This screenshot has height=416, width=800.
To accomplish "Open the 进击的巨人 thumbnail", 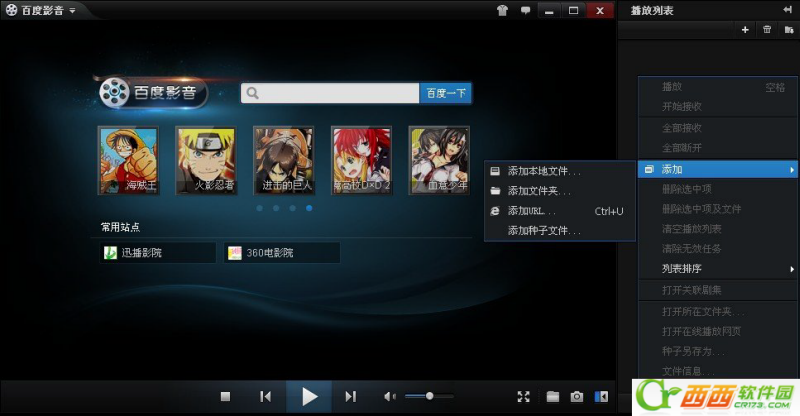I will [284, 160].
